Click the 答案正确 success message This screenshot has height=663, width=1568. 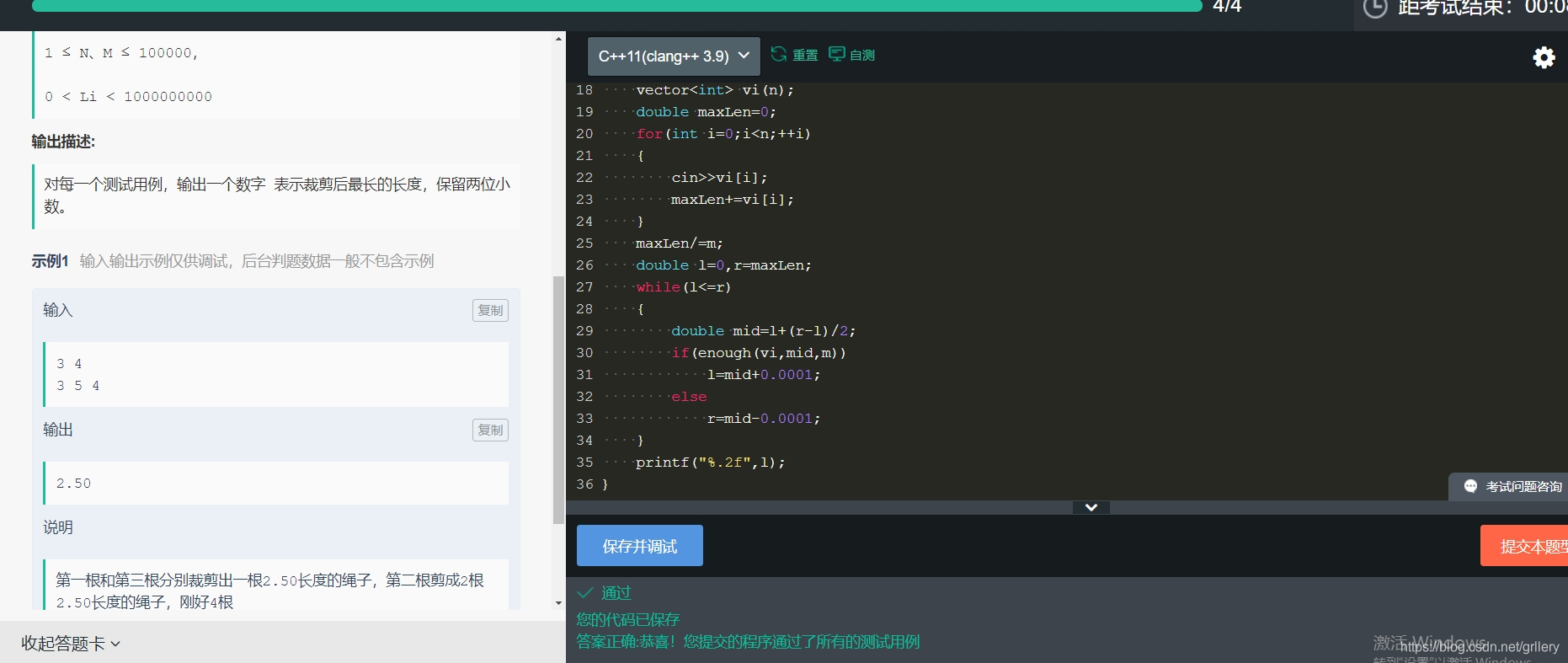coord(748,642)
